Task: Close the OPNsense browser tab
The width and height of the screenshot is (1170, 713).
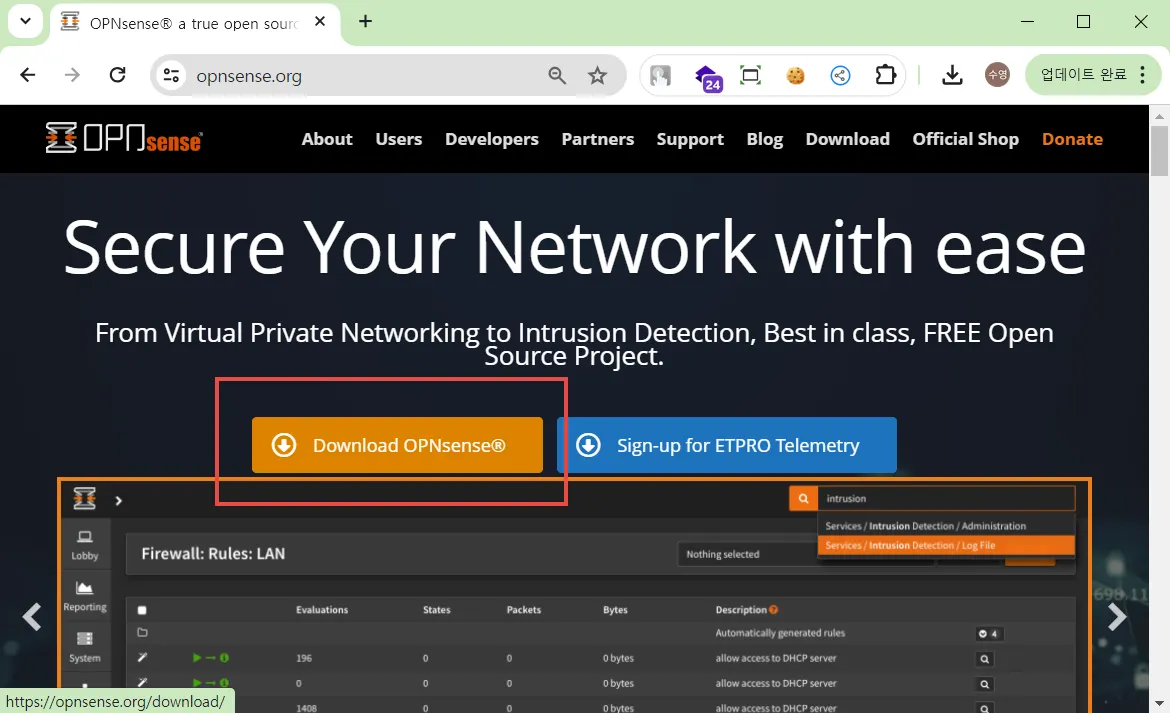Action: coord(320,22)
